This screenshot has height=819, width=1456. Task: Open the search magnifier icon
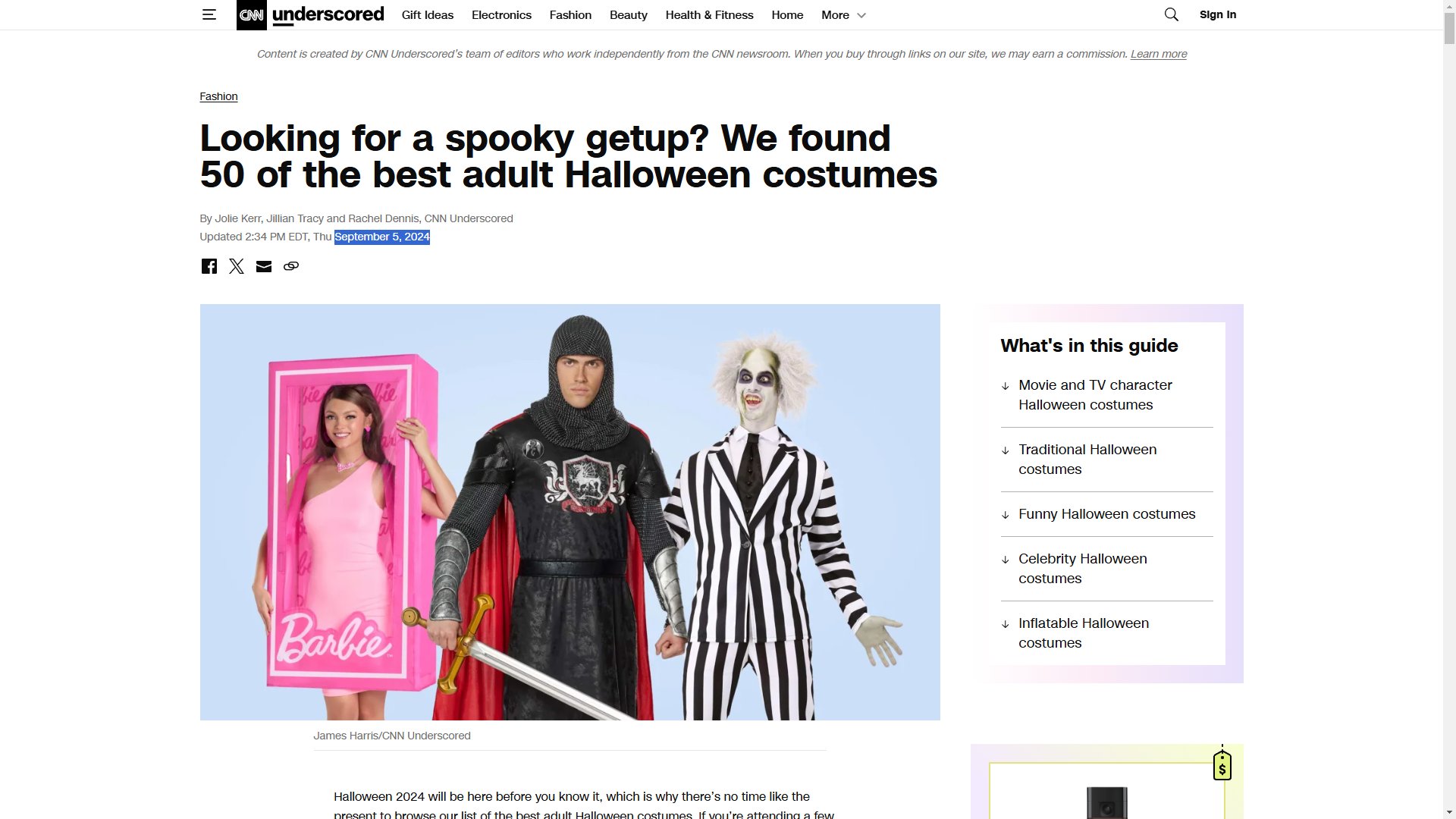pyautogui.click(x=1171, y=14)
